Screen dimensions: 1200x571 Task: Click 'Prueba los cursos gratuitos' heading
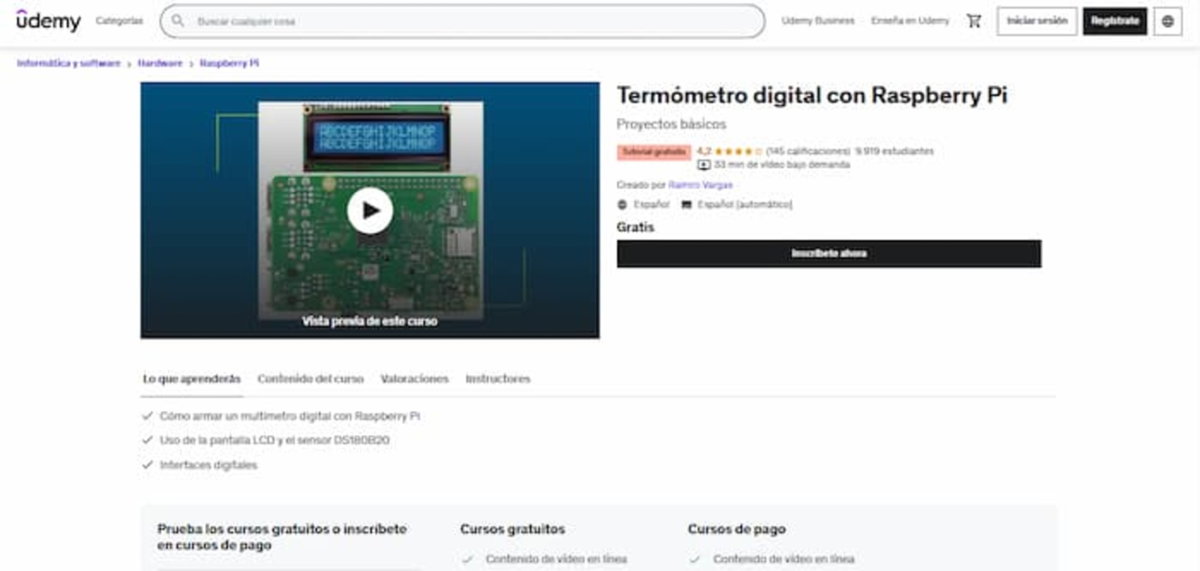[x=282, y=537]
